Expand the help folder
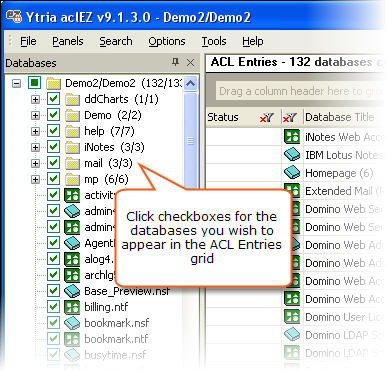 coord(35,131)
